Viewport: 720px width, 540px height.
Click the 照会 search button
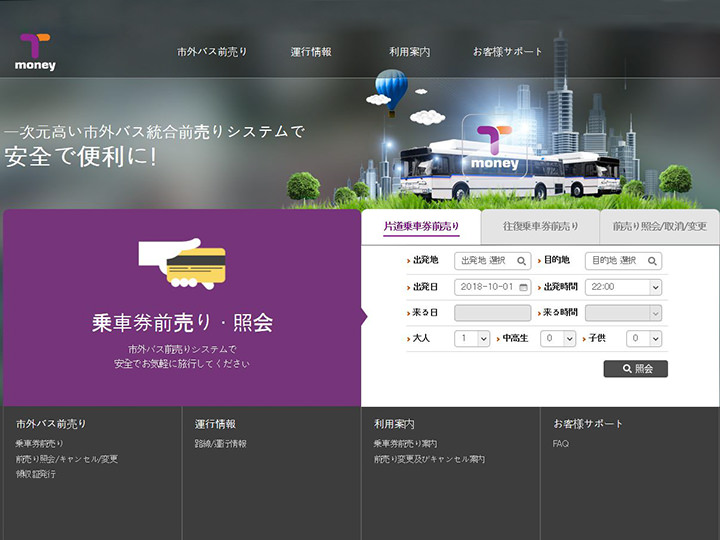click(636, 369)
